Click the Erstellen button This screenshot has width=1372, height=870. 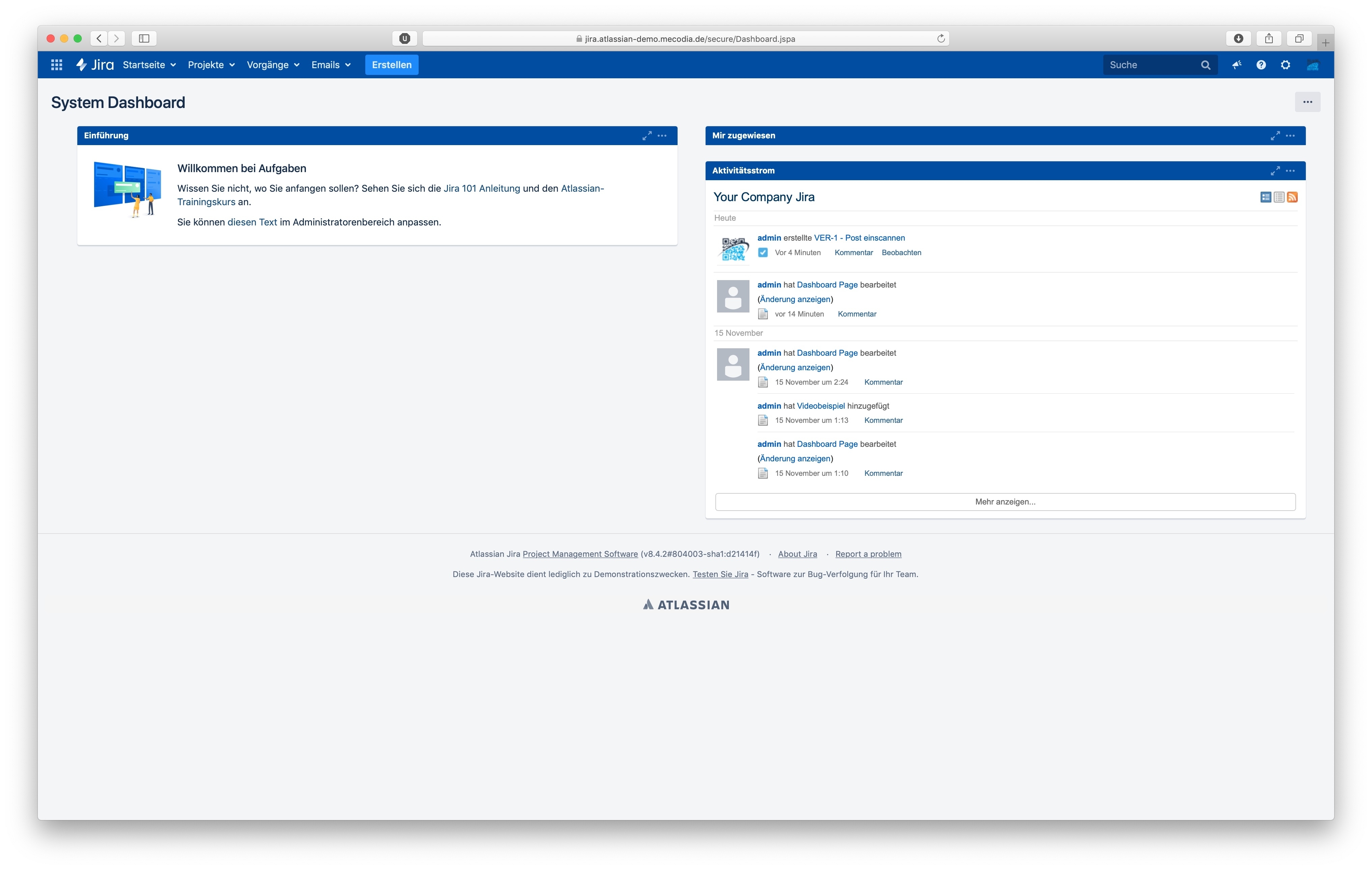(391, 65)
